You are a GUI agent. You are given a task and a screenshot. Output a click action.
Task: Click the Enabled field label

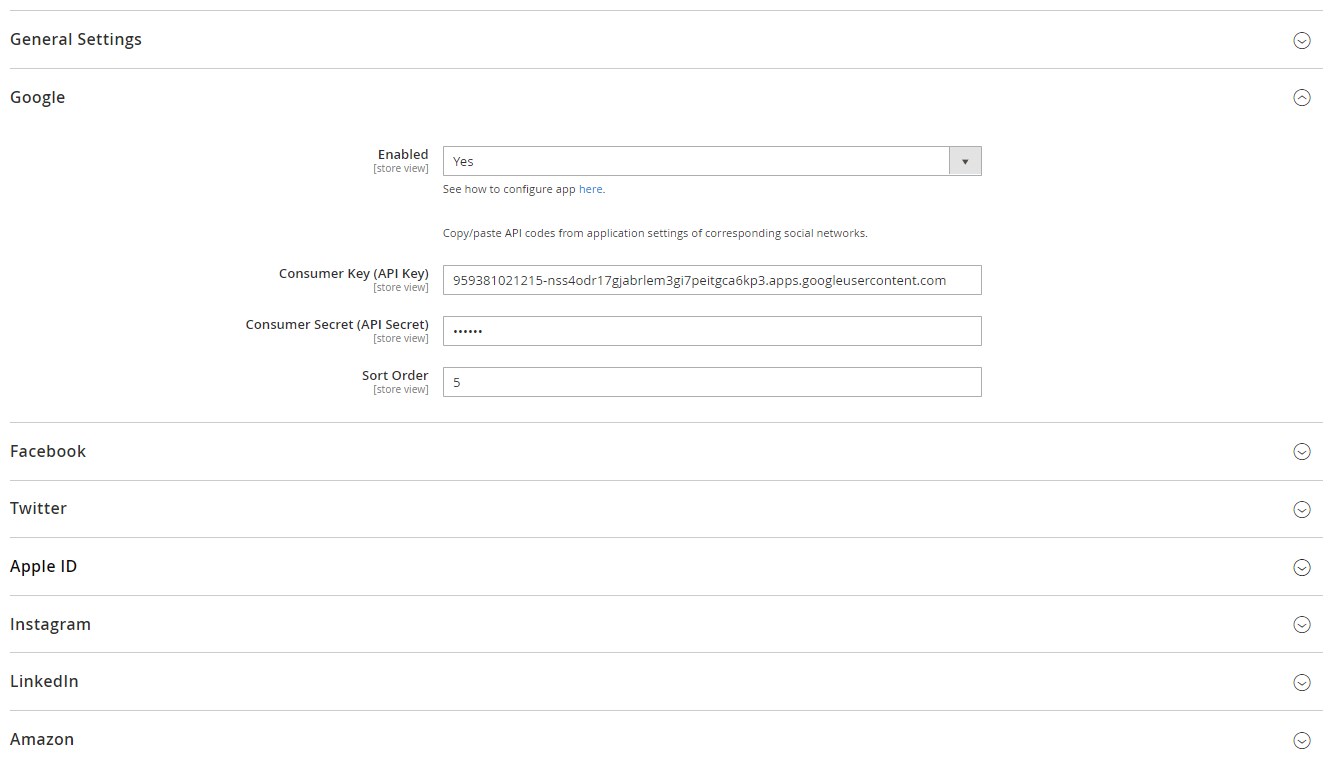coord(403,154)
